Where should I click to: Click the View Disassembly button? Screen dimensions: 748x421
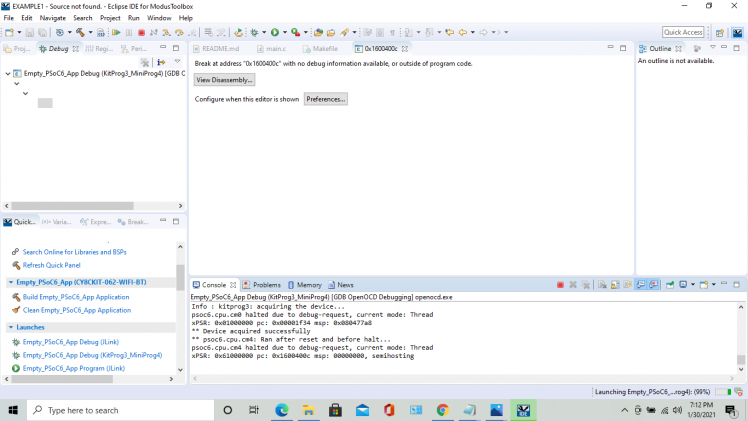224,80
